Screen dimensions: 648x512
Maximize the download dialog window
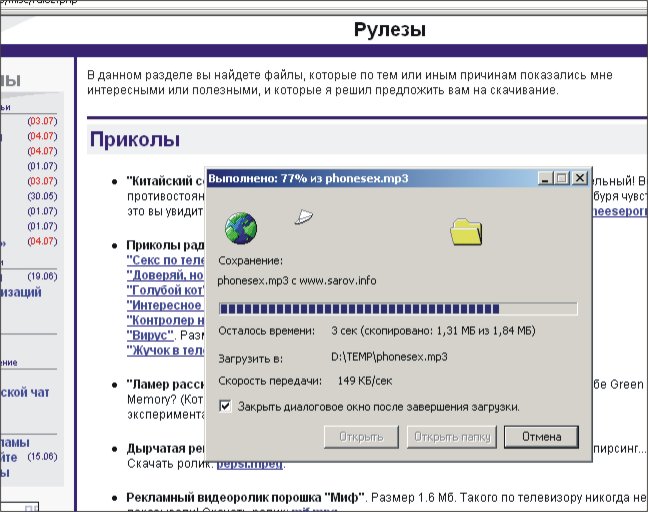coord(561,179)
